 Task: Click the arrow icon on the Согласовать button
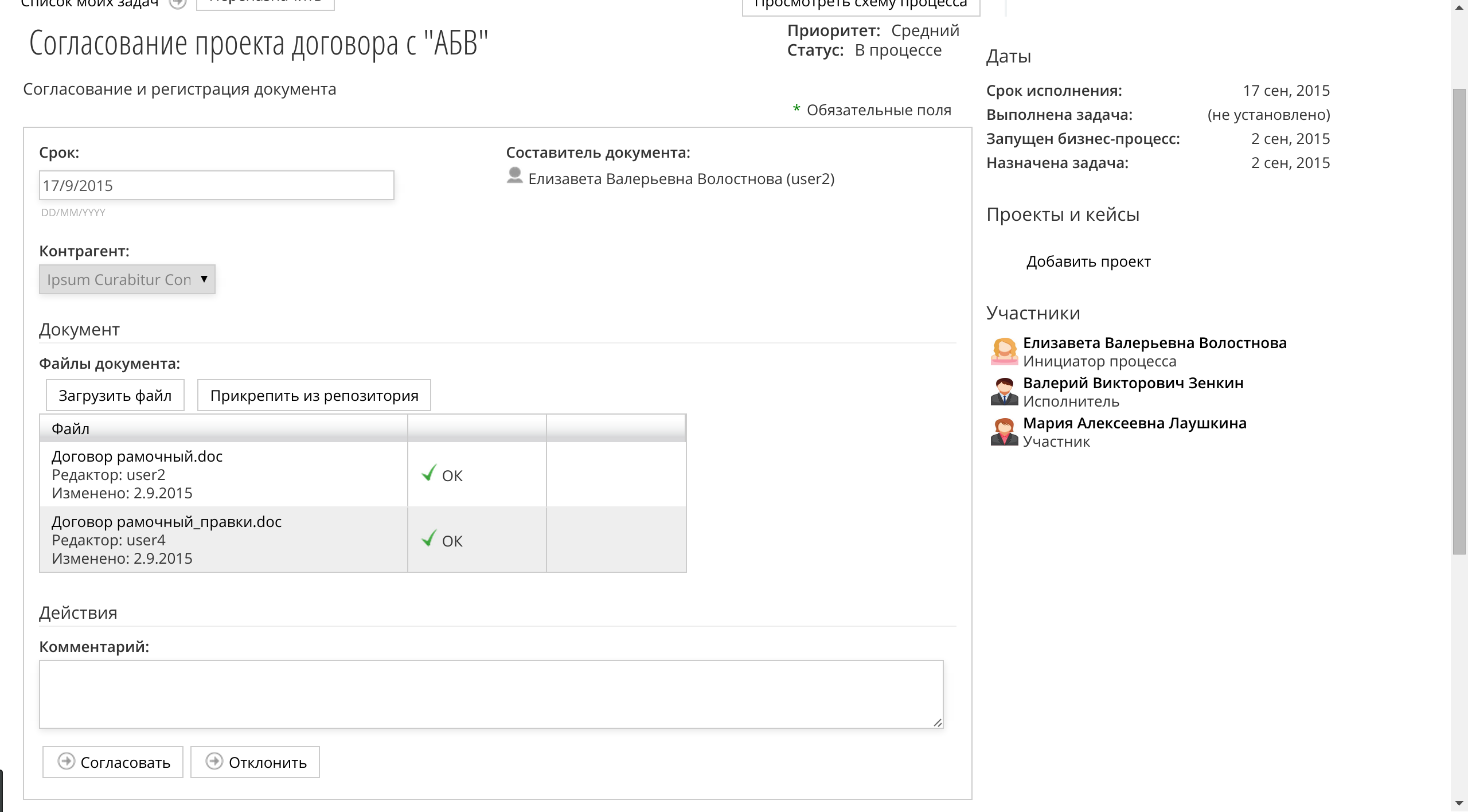coord(67,762)
